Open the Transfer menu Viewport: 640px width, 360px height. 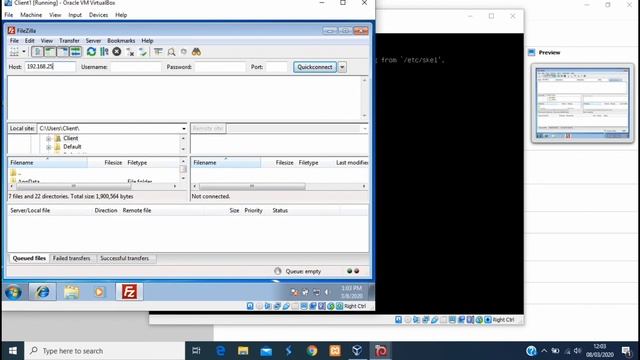pyautogui.click(x=69, y=41)
